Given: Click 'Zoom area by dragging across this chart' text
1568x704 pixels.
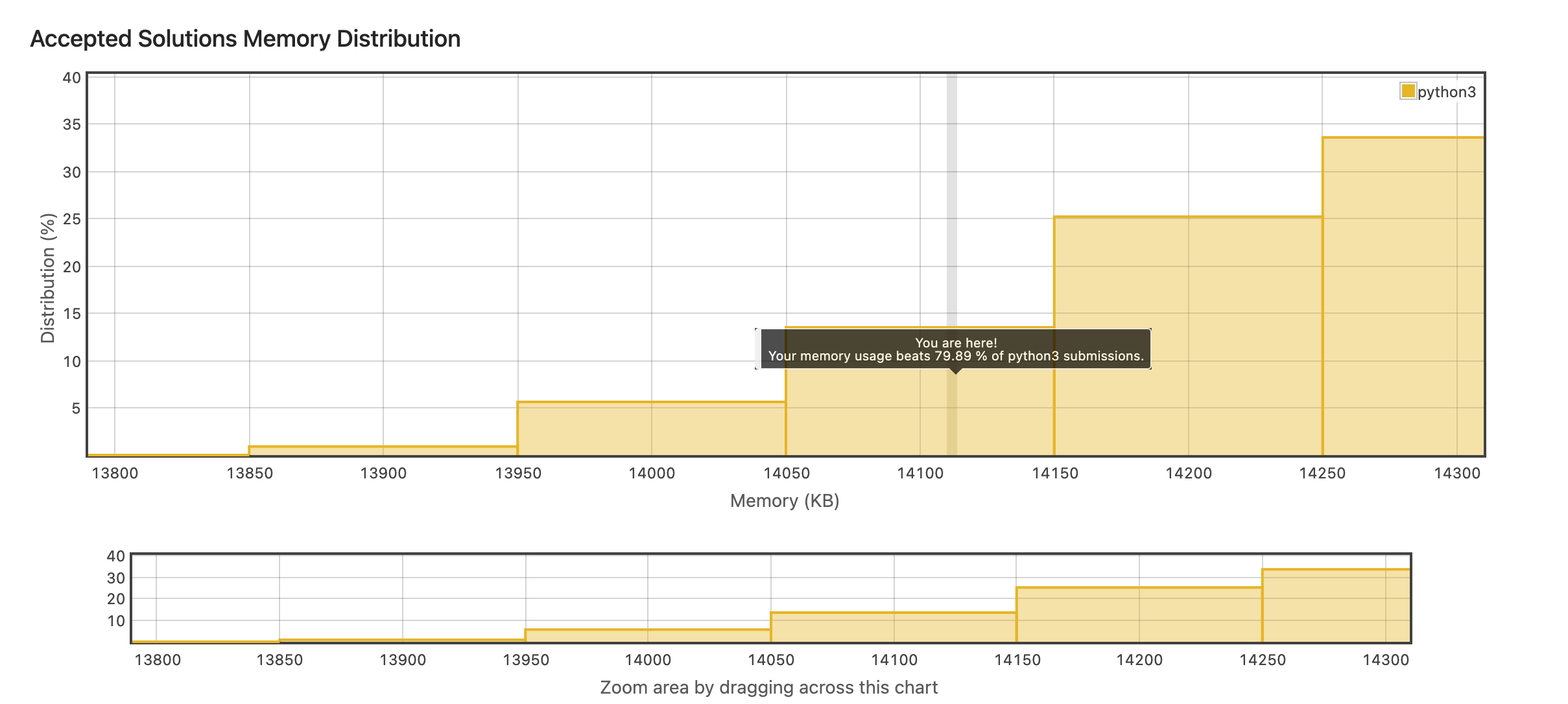Looking at the screenshot, I should 768,687.
